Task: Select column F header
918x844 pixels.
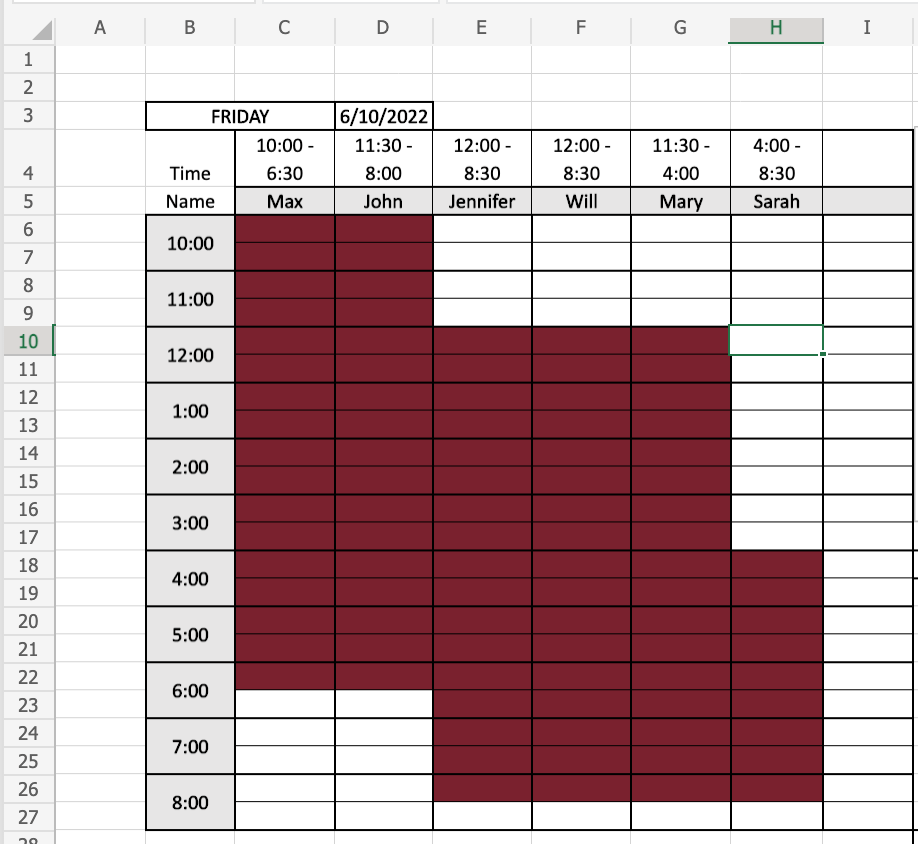Action: click(581, 28)
